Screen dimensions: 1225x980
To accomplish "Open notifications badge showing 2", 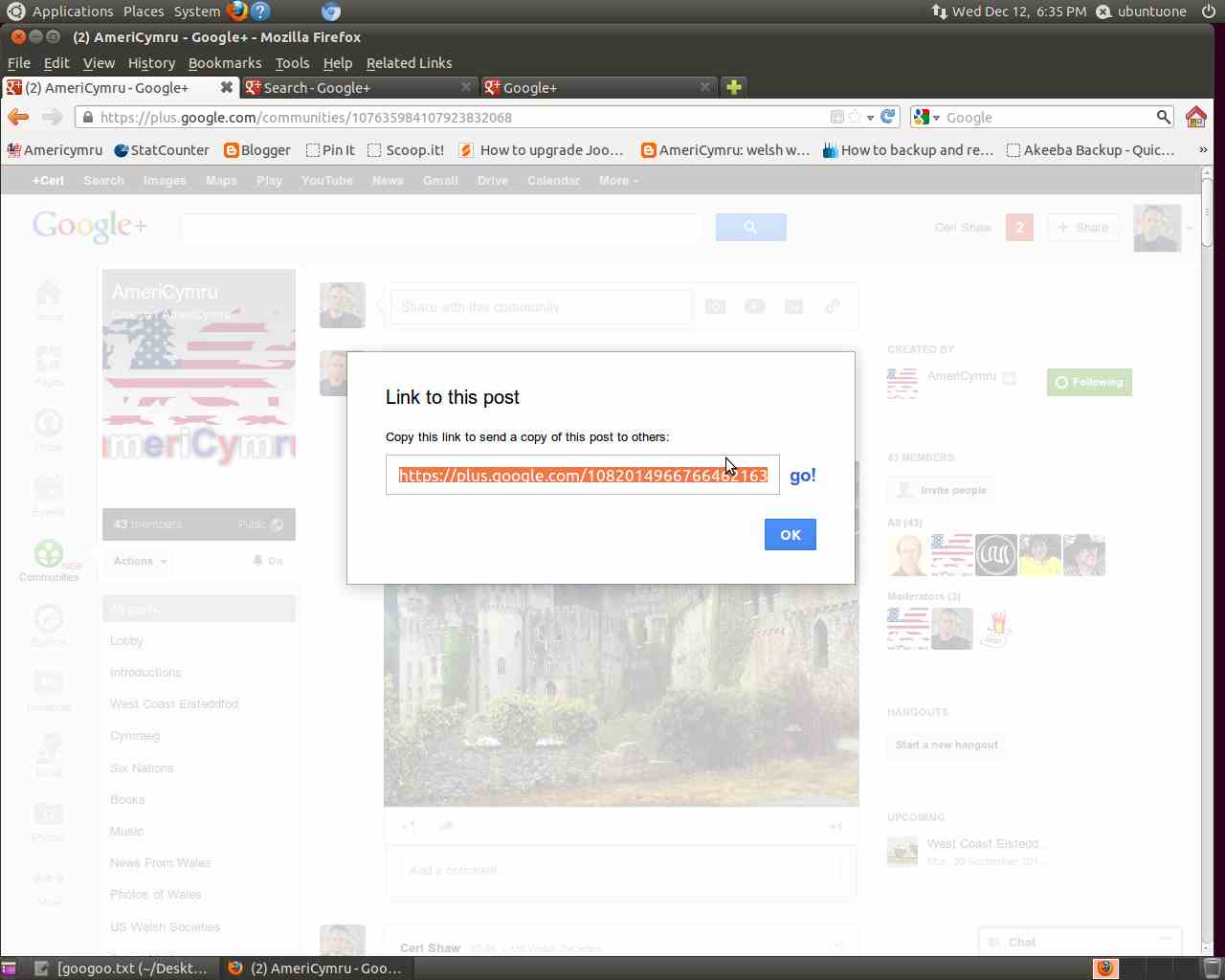I will [1019, 227].
